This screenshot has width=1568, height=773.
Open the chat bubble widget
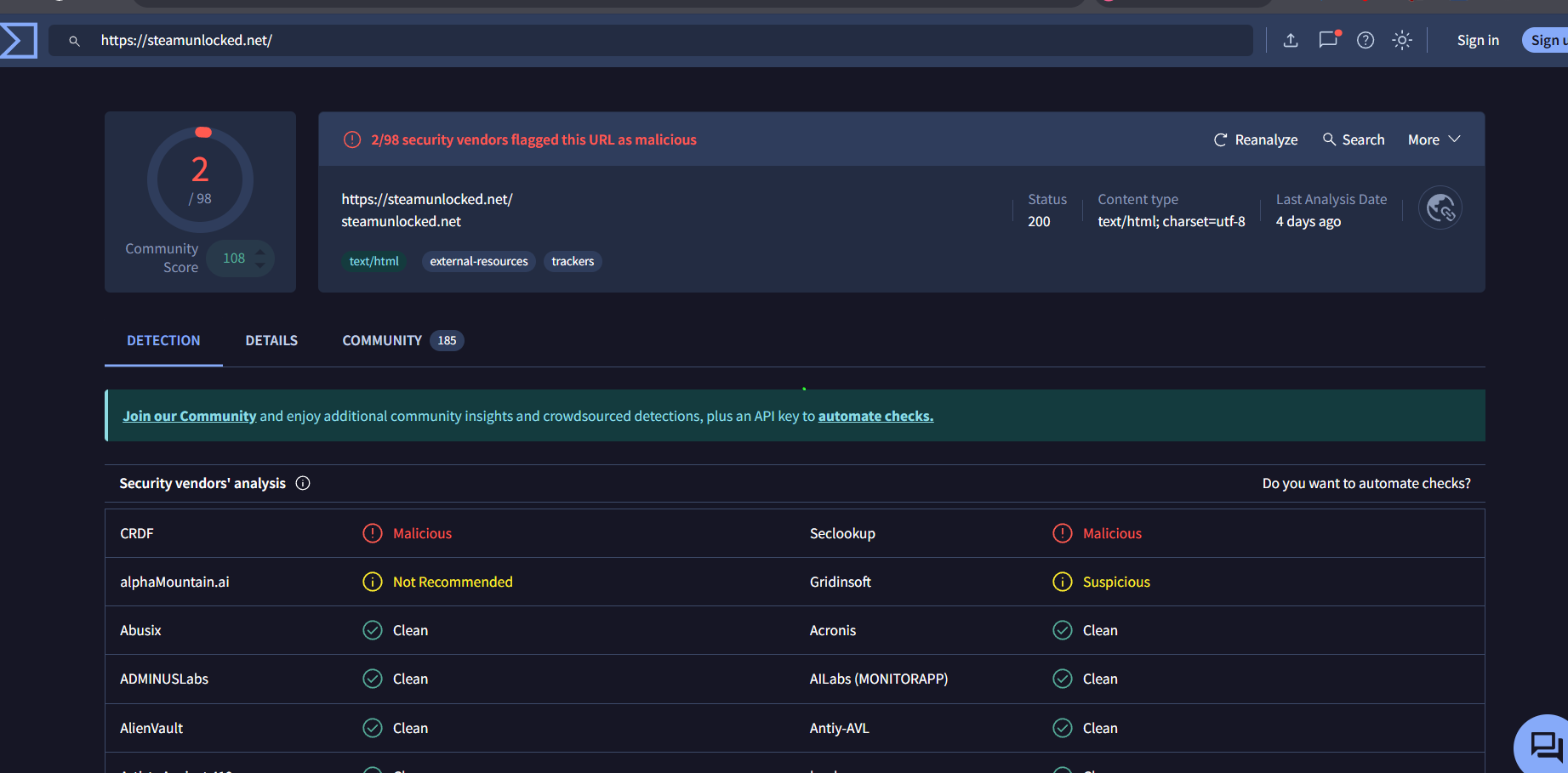point(1544,746)
